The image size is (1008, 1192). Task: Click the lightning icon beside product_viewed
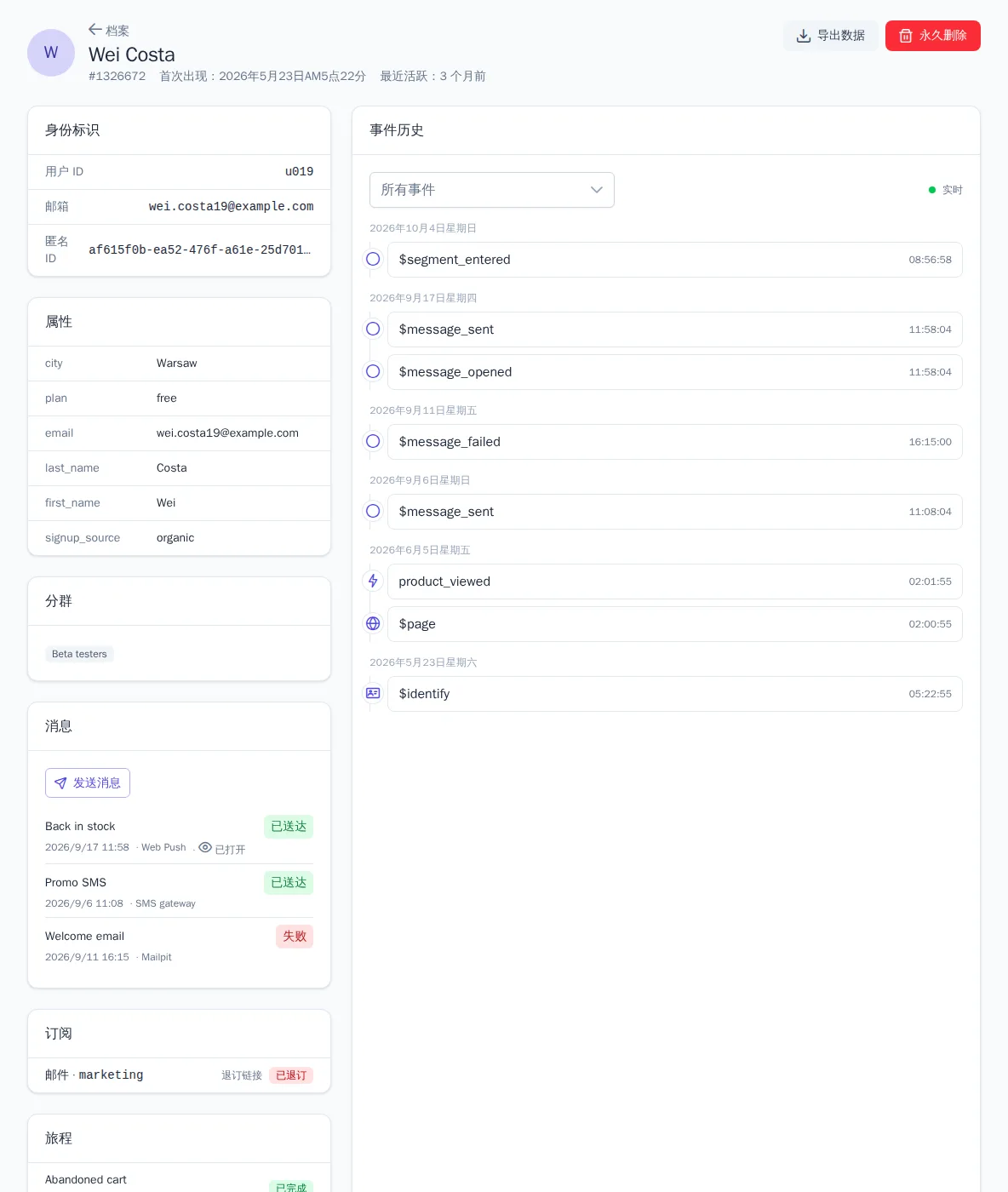click(373, 581)
